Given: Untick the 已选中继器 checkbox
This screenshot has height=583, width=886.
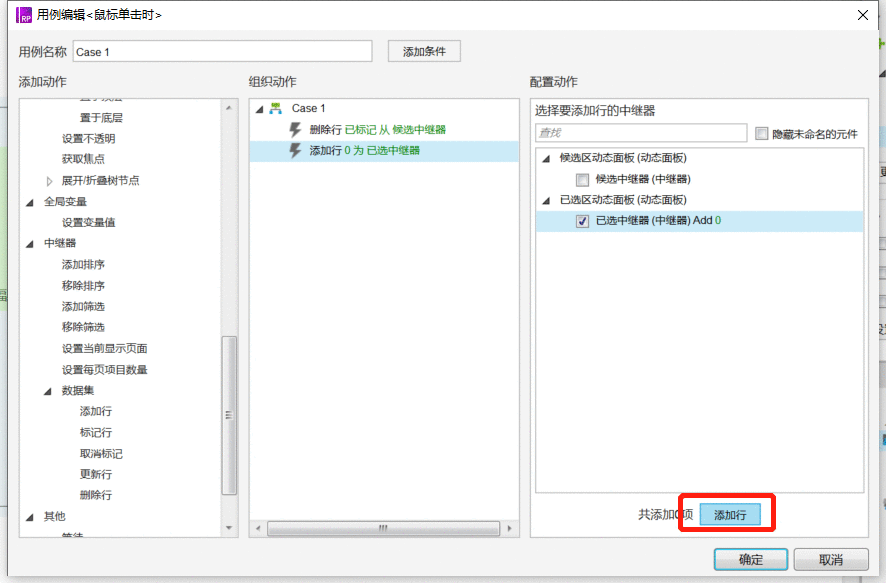Looking at the screenshot, I should coord(582,221).
